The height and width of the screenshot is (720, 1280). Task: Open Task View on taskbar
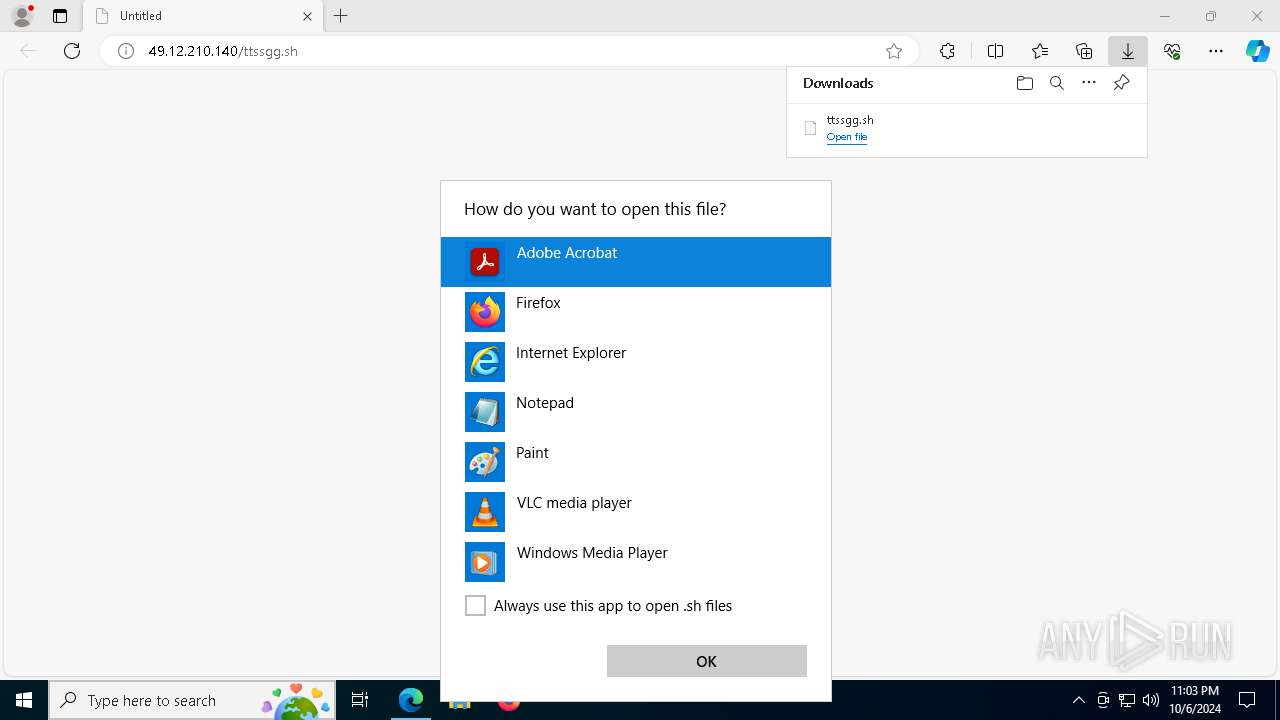(360, 700)
